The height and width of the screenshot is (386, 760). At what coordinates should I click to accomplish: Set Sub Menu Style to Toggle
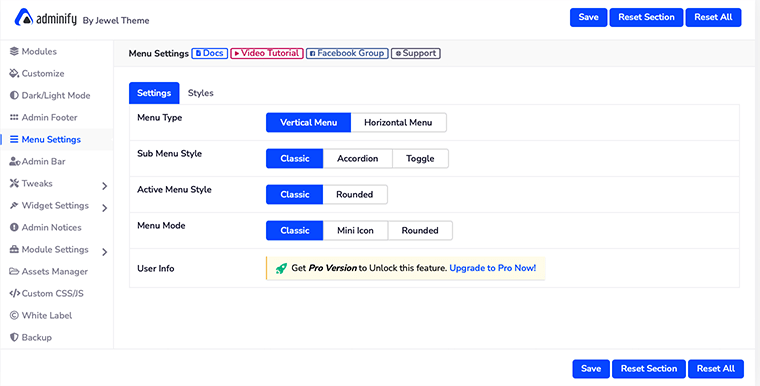420,159
